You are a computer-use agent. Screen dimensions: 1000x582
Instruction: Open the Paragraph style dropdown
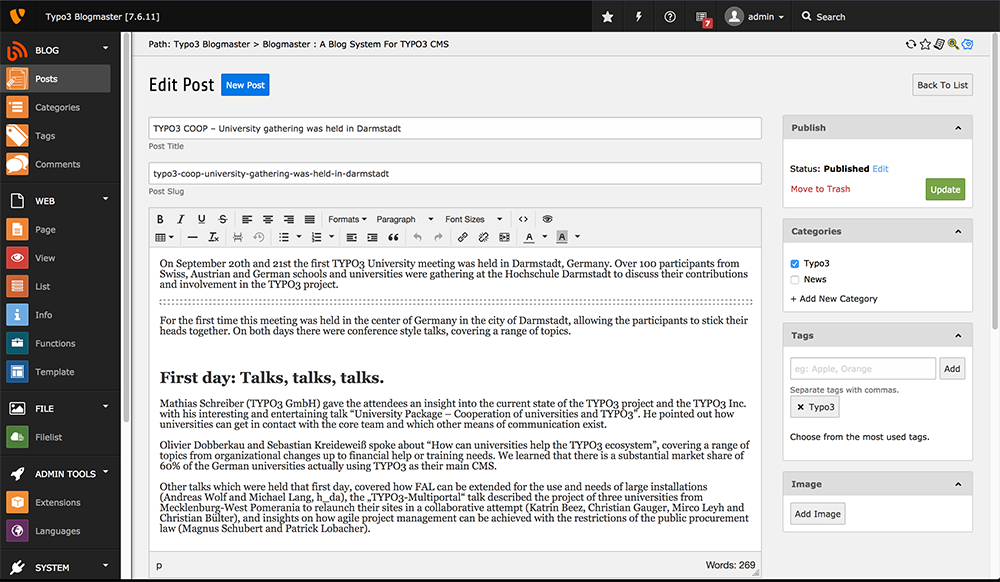point(404,219)
